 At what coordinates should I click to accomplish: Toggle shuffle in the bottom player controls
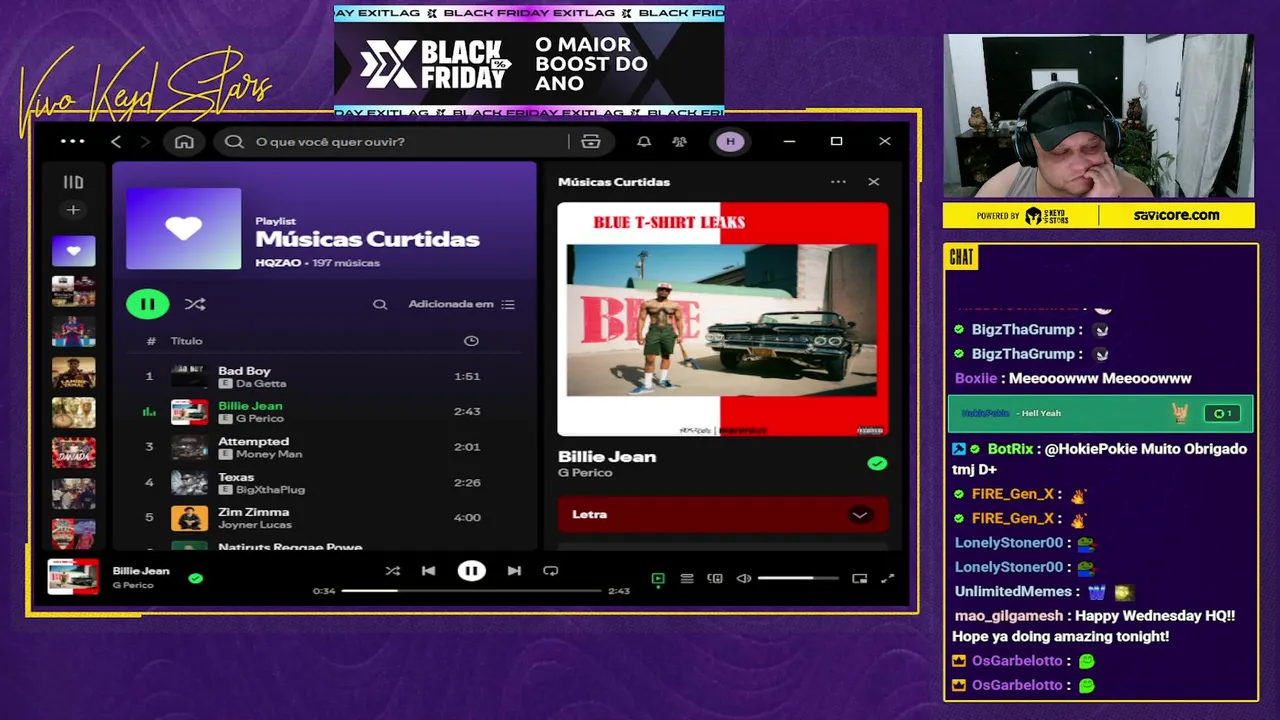[x=393, y=571]
